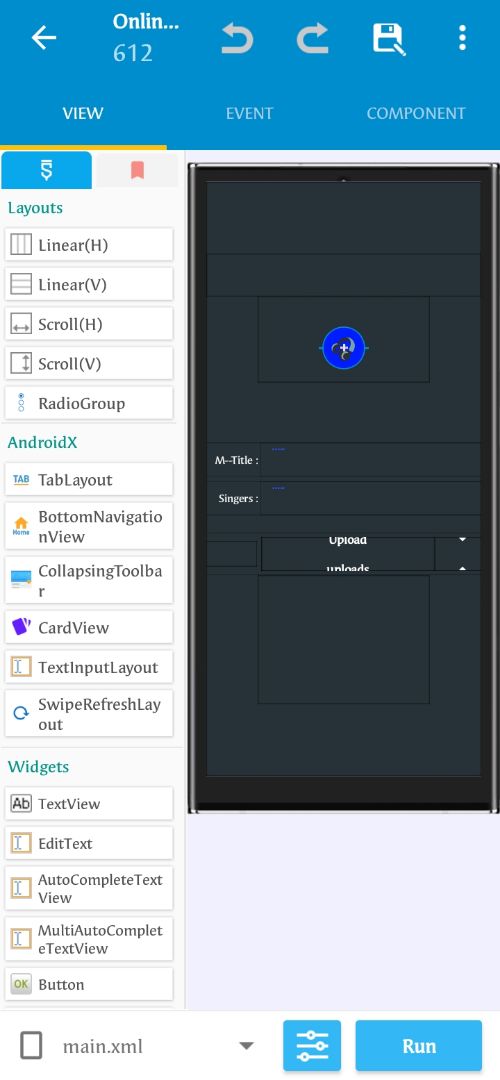The width and height of the screenshot is (500, 1080).
Task: Select the 'Widgets' section heading
Action: pos(39,767)
